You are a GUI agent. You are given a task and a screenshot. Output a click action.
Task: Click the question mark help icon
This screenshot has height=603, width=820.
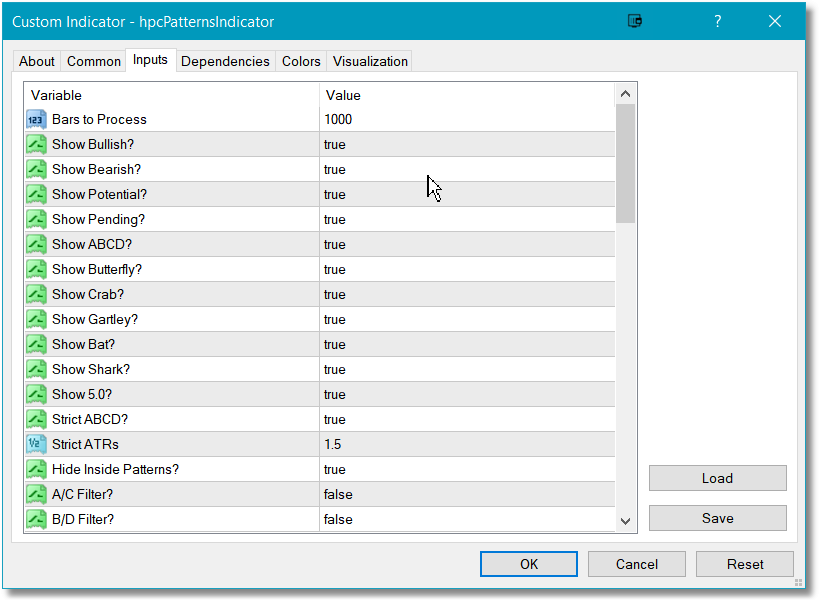tap(718, 21)
